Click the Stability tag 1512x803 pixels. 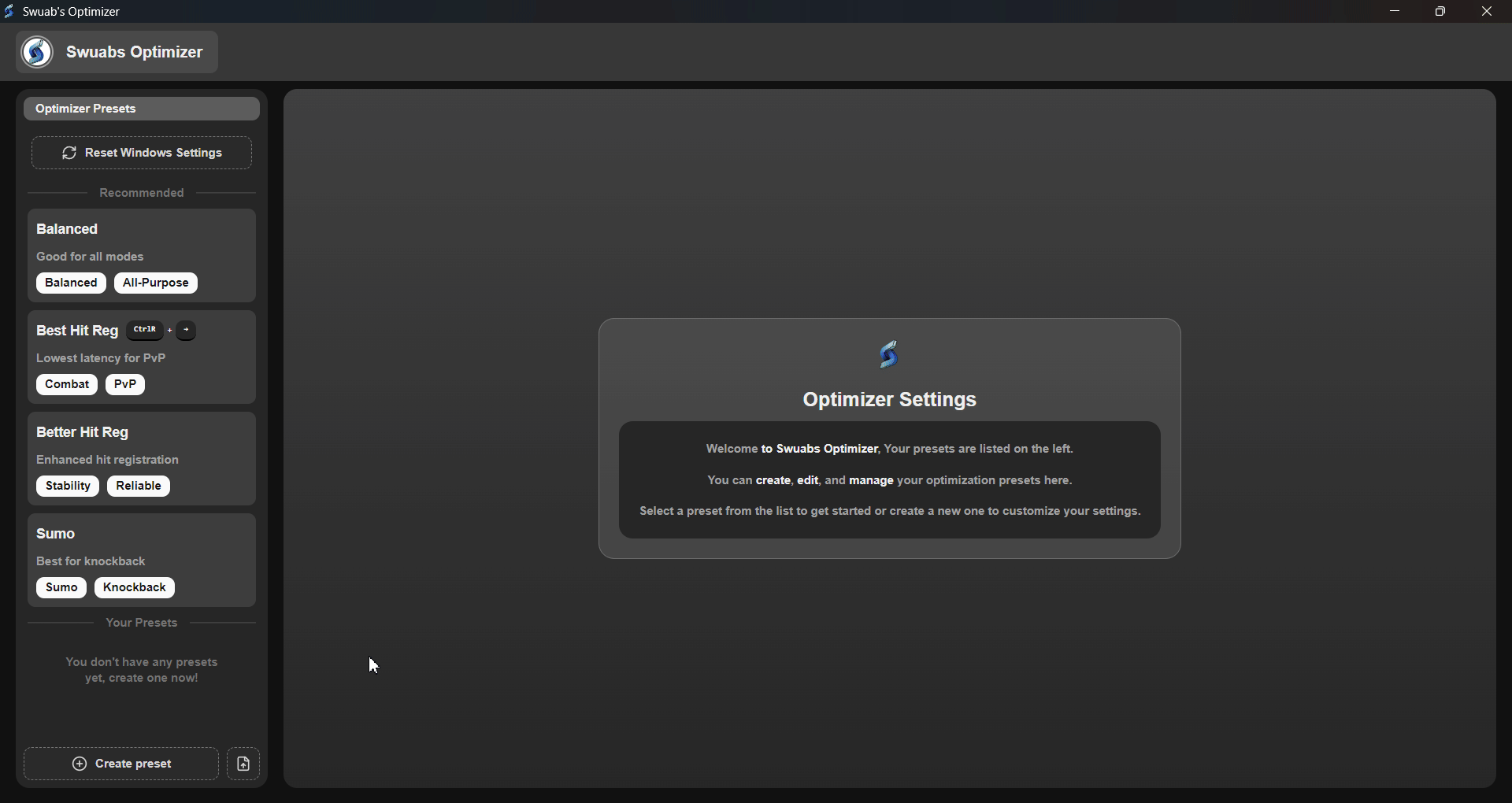click(68, 487)
